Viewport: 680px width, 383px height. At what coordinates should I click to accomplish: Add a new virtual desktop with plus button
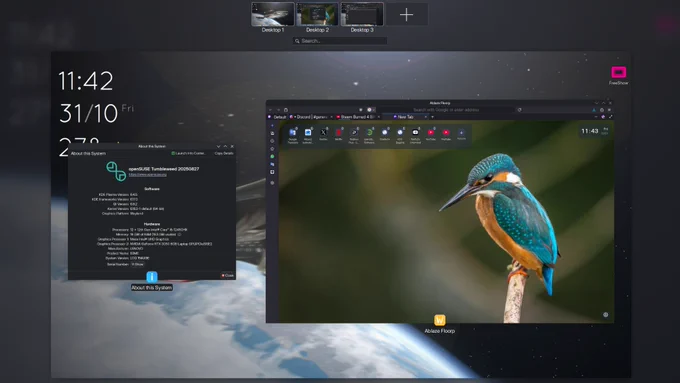pos(406,14)
